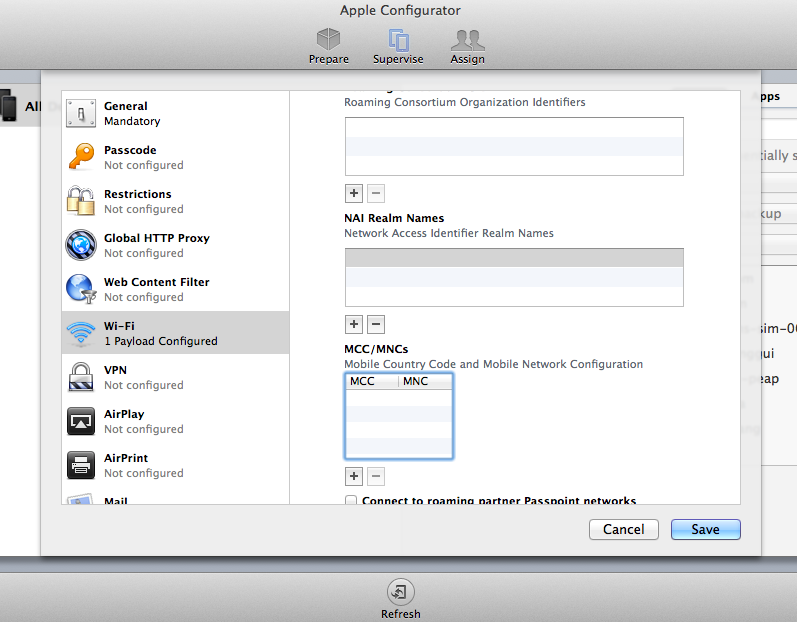Click first empty row in MCC/MNC table

coord(398,397)
